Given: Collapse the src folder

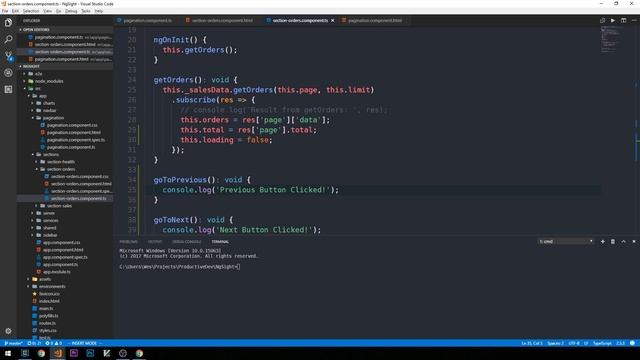Looking at the screenshot, I should click(x=38, y=89).
